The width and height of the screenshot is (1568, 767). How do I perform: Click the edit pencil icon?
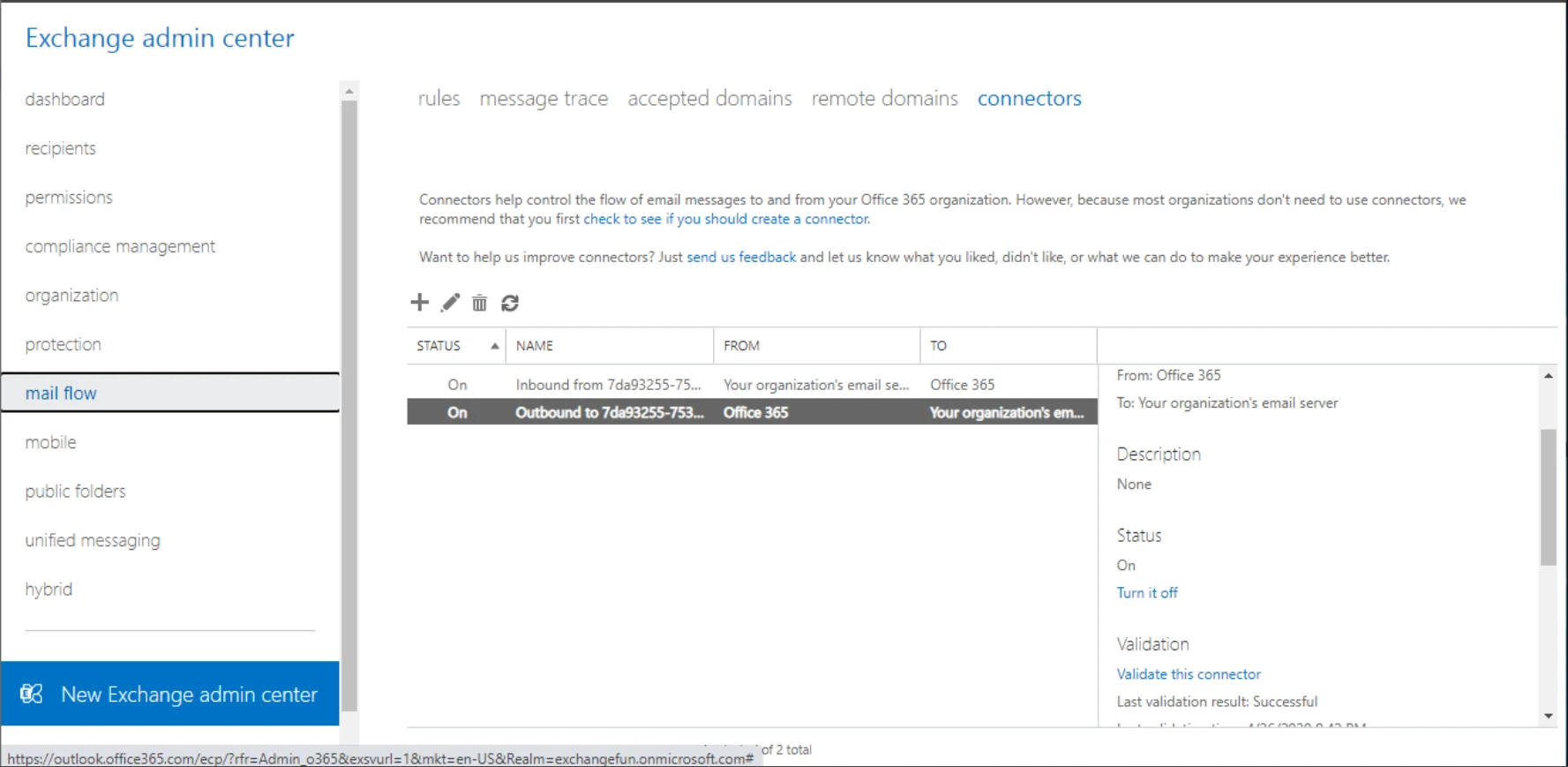[x=450, y=303]
